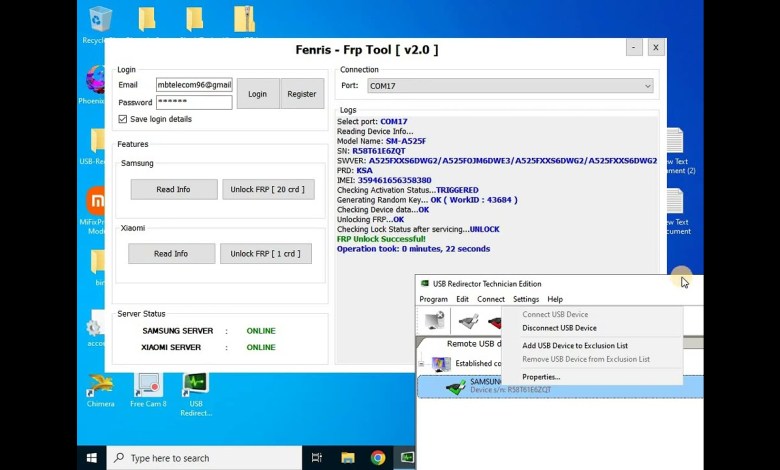Launch the Phoenix desktop shortcut

point(96,80)
